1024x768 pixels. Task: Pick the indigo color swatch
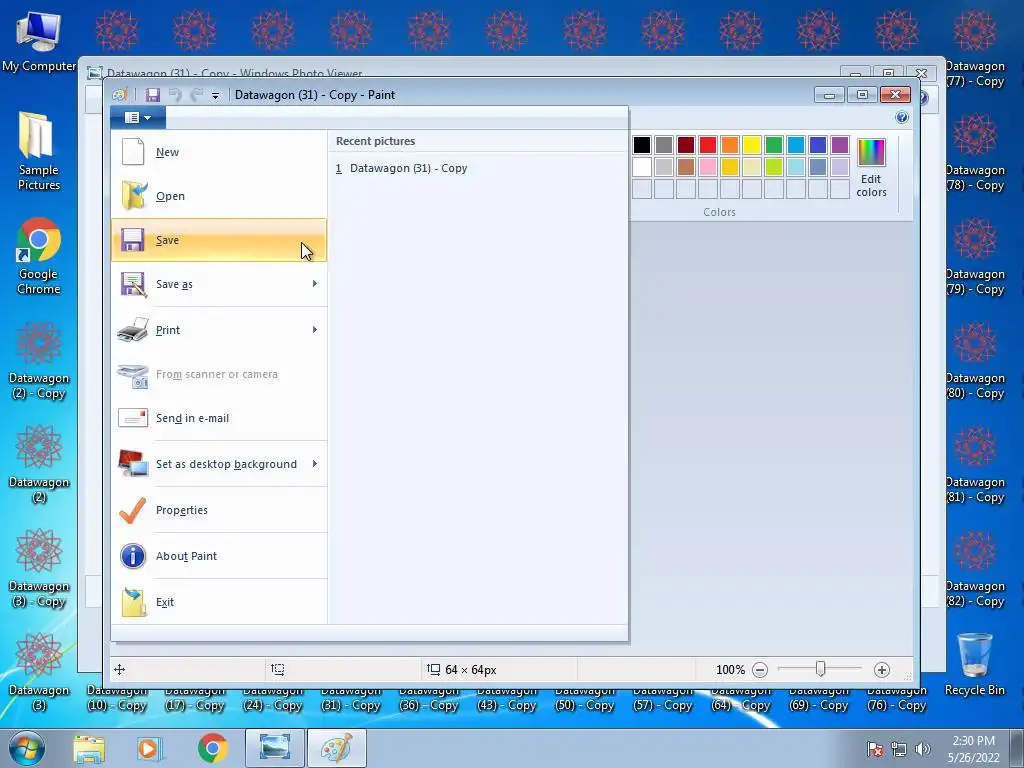click(x=818, y=145)
